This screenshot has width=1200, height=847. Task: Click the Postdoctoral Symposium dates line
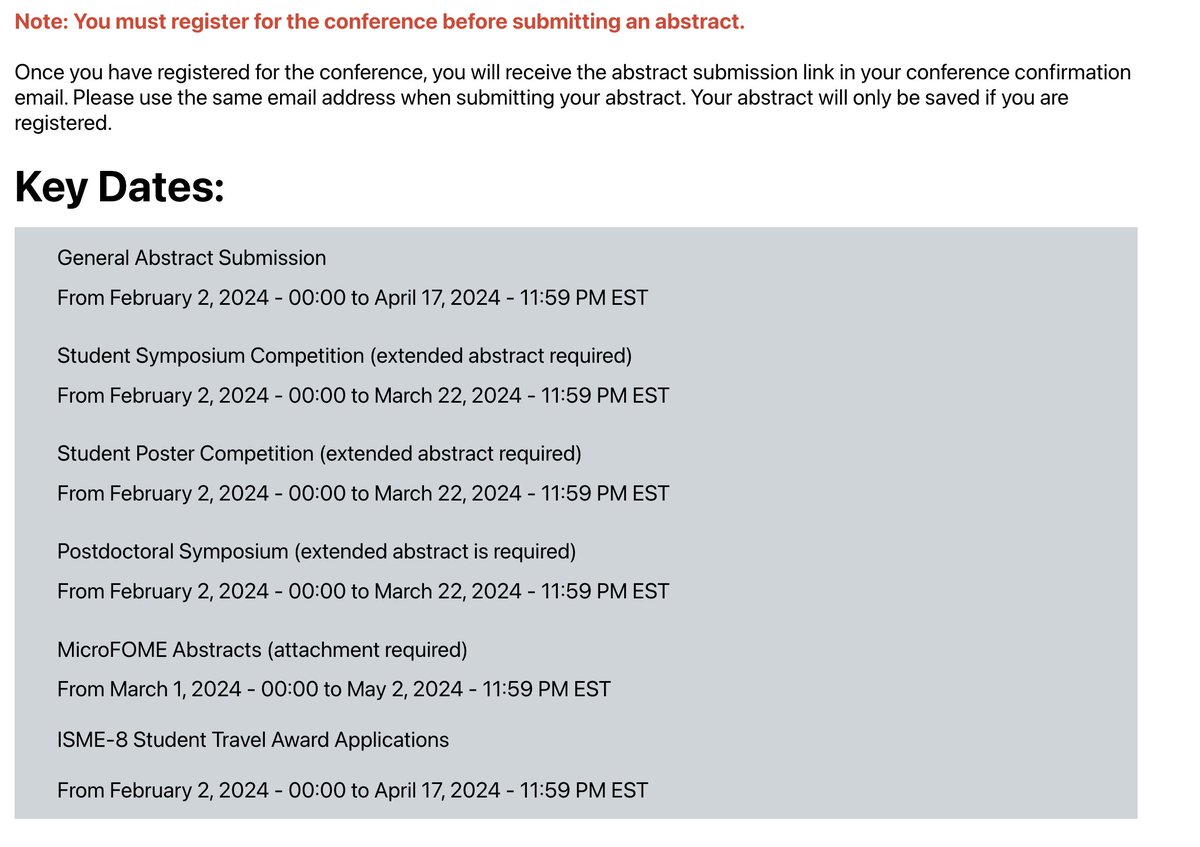[x=363, y=591]
